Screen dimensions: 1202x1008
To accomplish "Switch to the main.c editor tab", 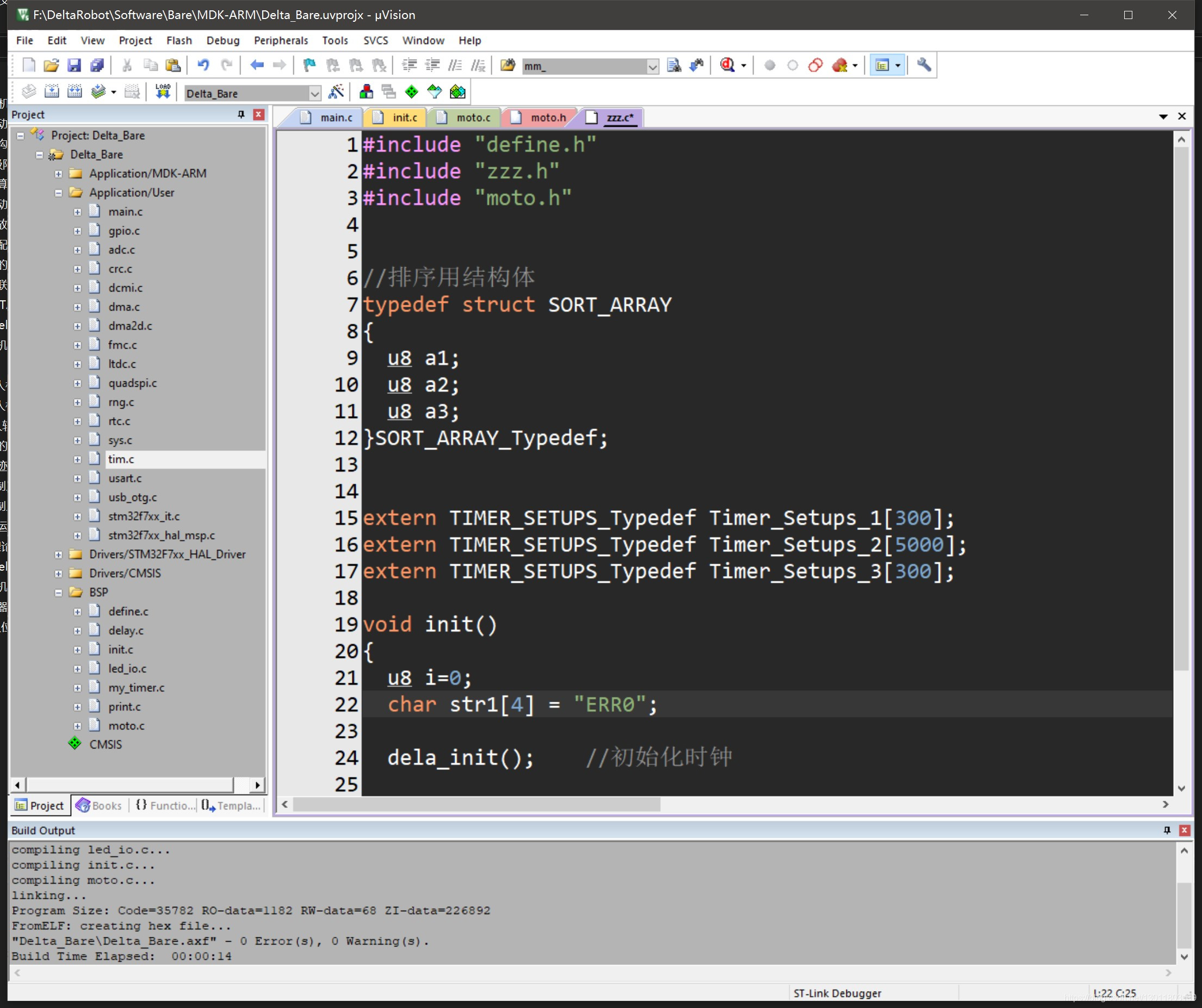I will point(328,118).
